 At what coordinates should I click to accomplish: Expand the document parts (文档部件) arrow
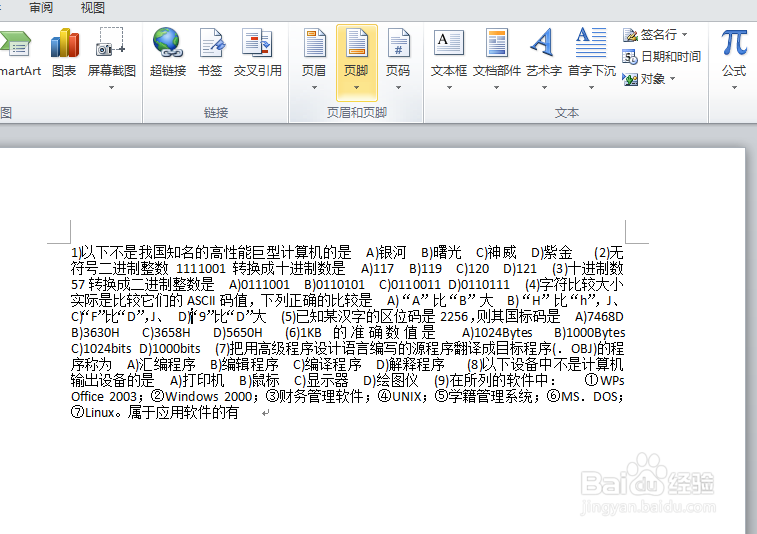(x=497, y=87)
